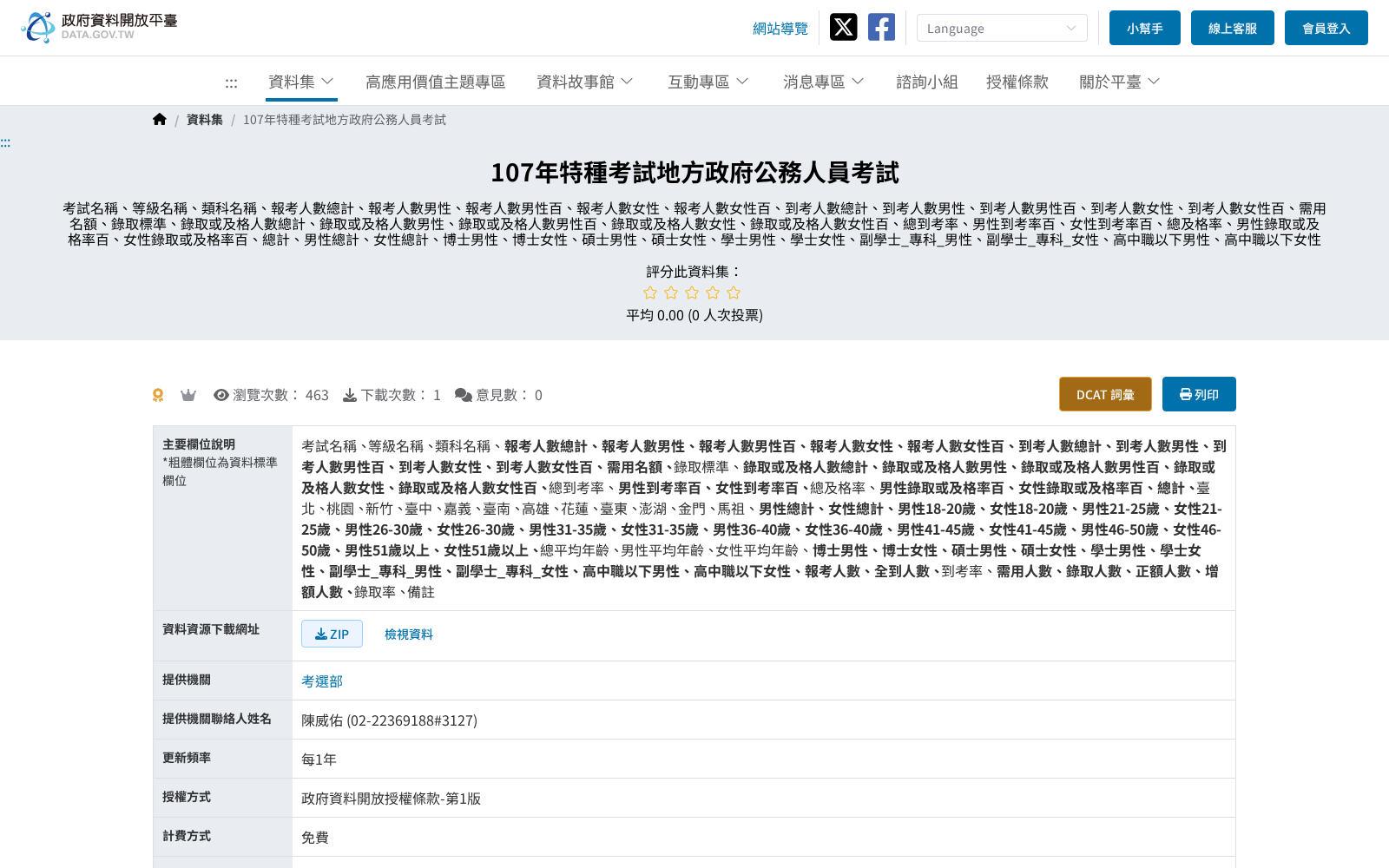Open the Language dropdown
This screenshot has height=868, width=1389.
[1002, 28]
